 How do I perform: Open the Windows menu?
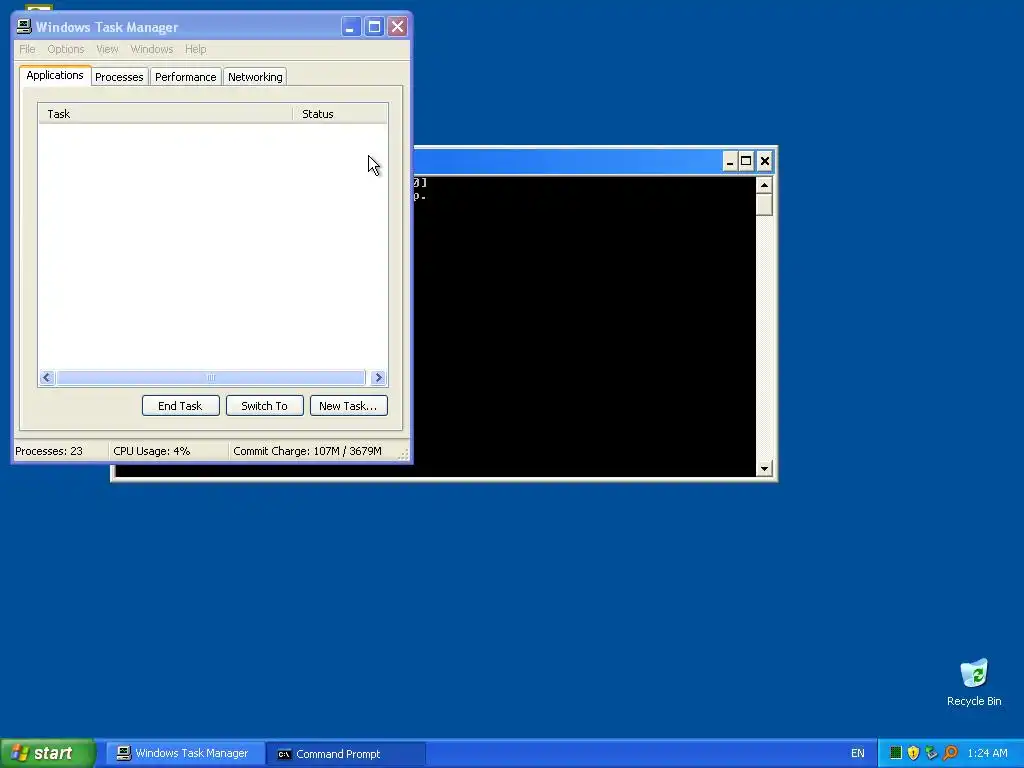[x=152, y=49]
